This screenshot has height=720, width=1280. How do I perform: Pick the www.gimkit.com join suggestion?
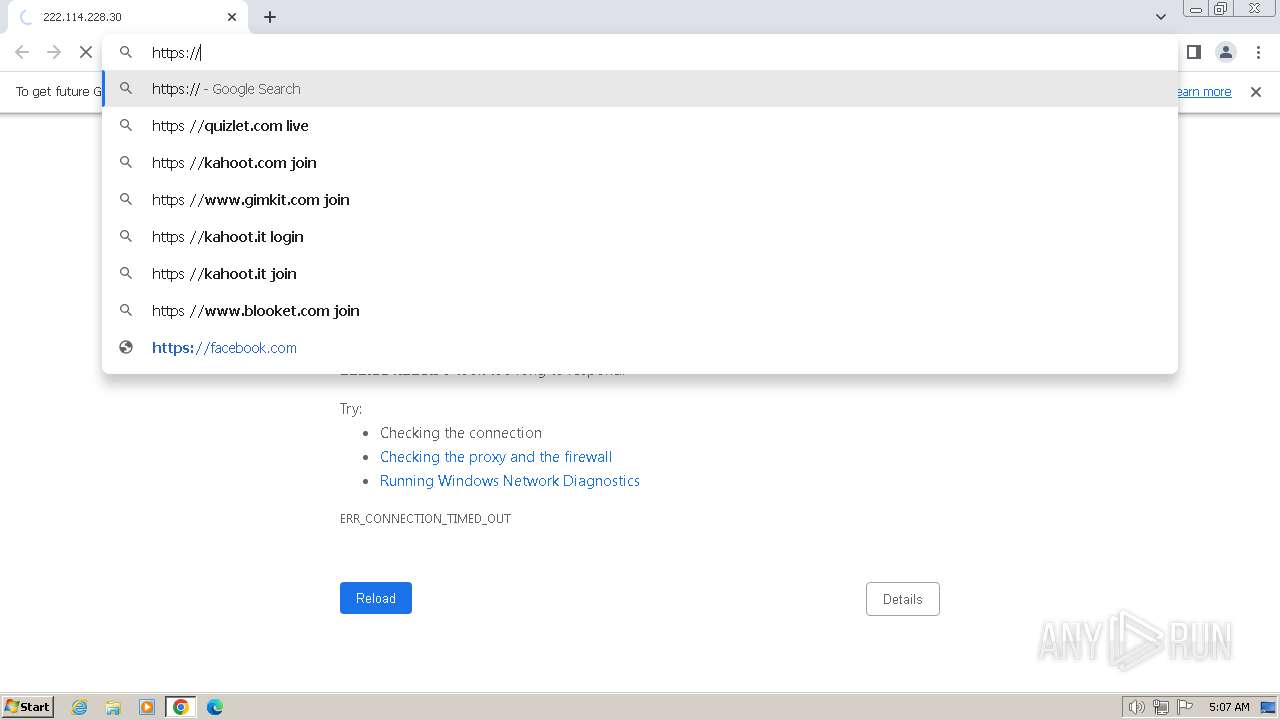250,200
